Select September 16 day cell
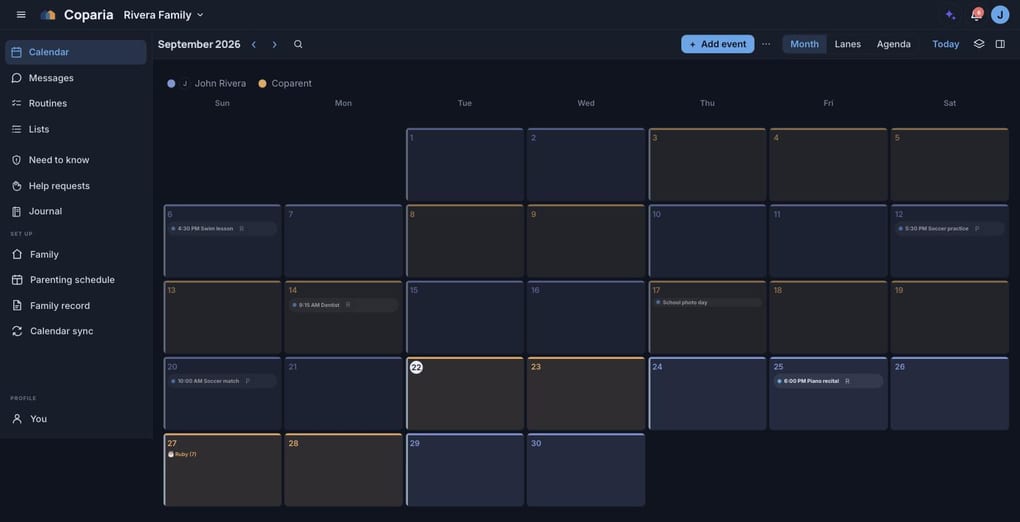 [585, 317]
